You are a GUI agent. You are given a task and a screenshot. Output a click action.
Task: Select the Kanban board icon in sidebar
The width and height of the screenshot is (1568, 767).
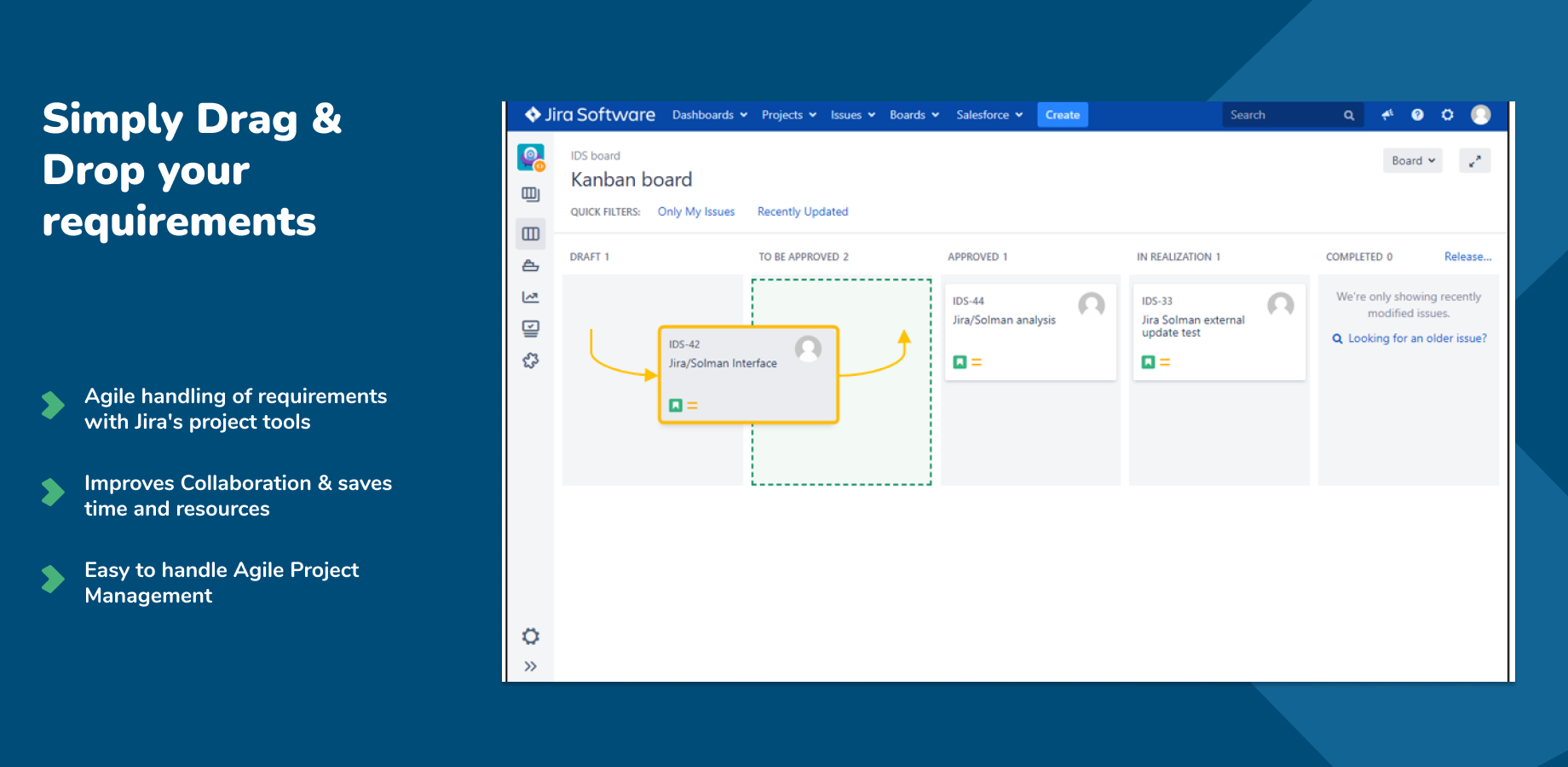531,234
